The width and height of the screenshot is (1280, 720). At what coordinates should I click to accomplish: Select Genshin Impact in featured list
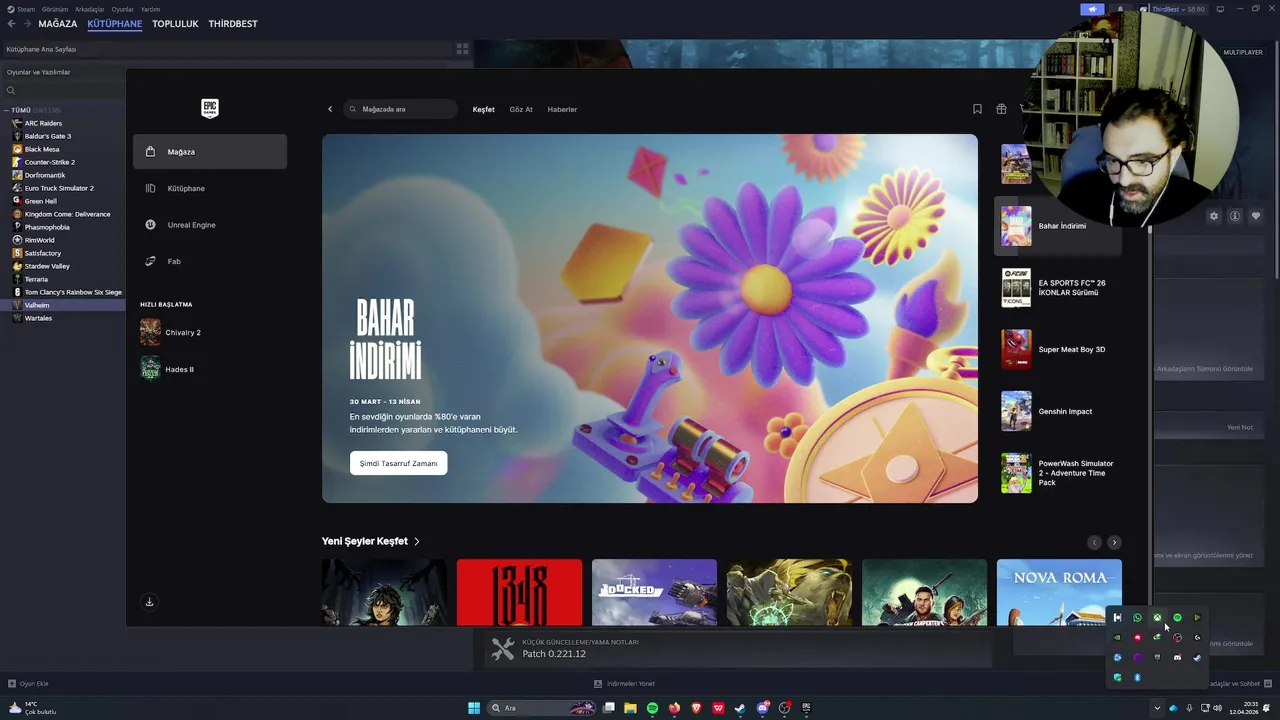pos(1058,411)
